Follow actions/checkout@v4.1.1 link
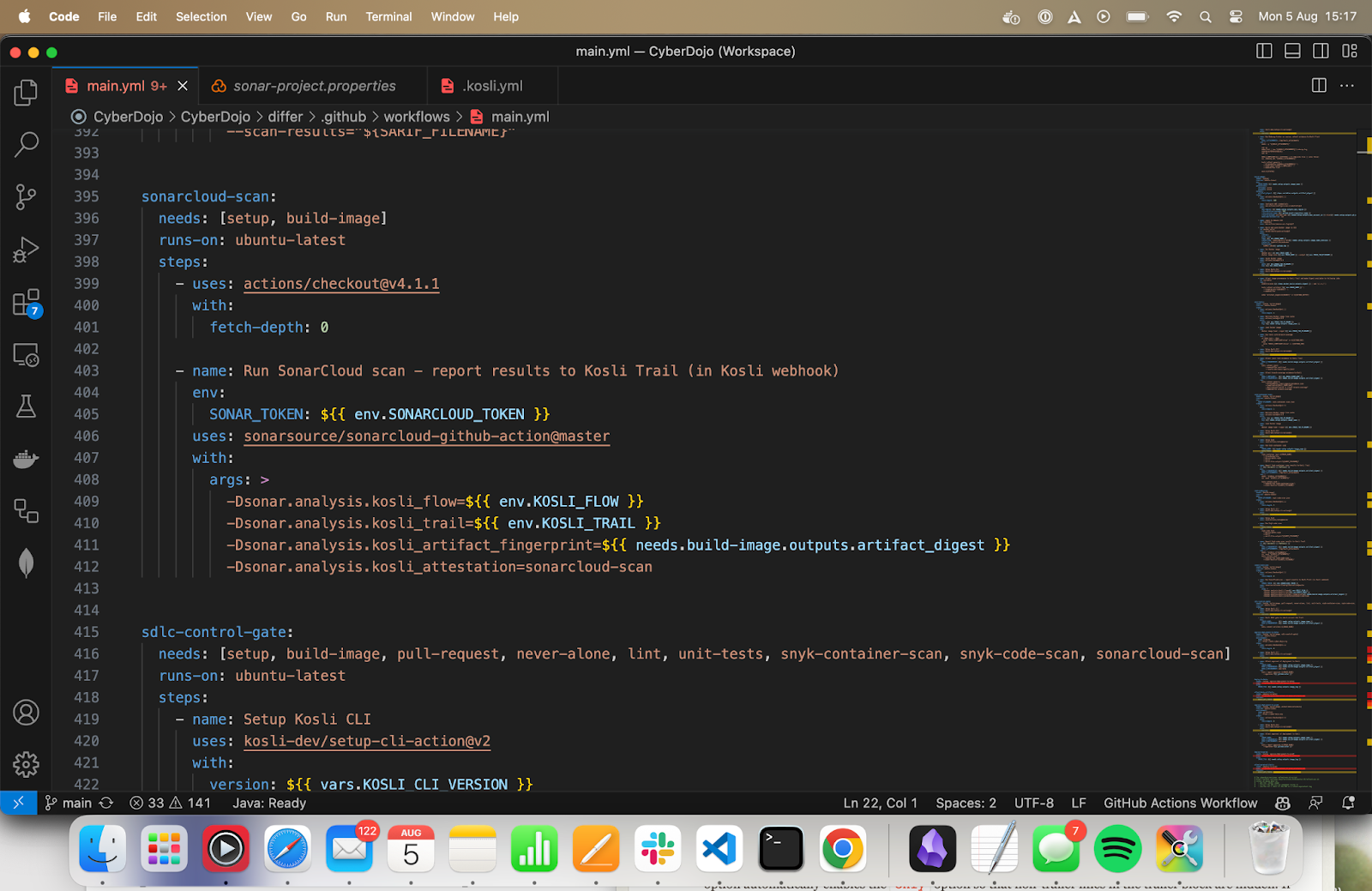The image size is (1372, 891). [341, 284]
